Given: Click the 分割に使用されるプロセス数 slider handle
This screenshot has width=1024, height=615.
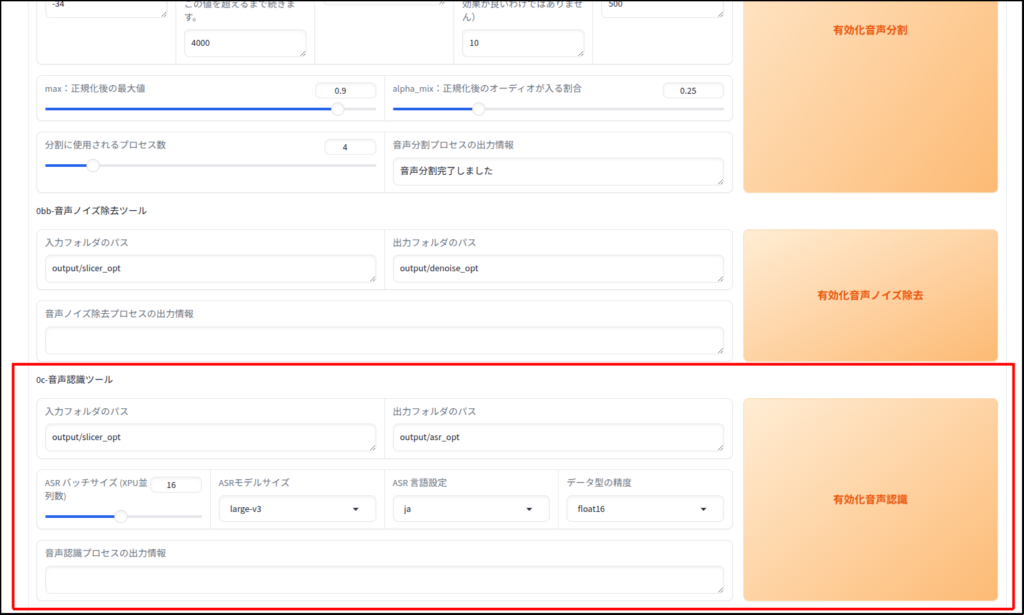Looking at the screenshot, I should [93, 165].
